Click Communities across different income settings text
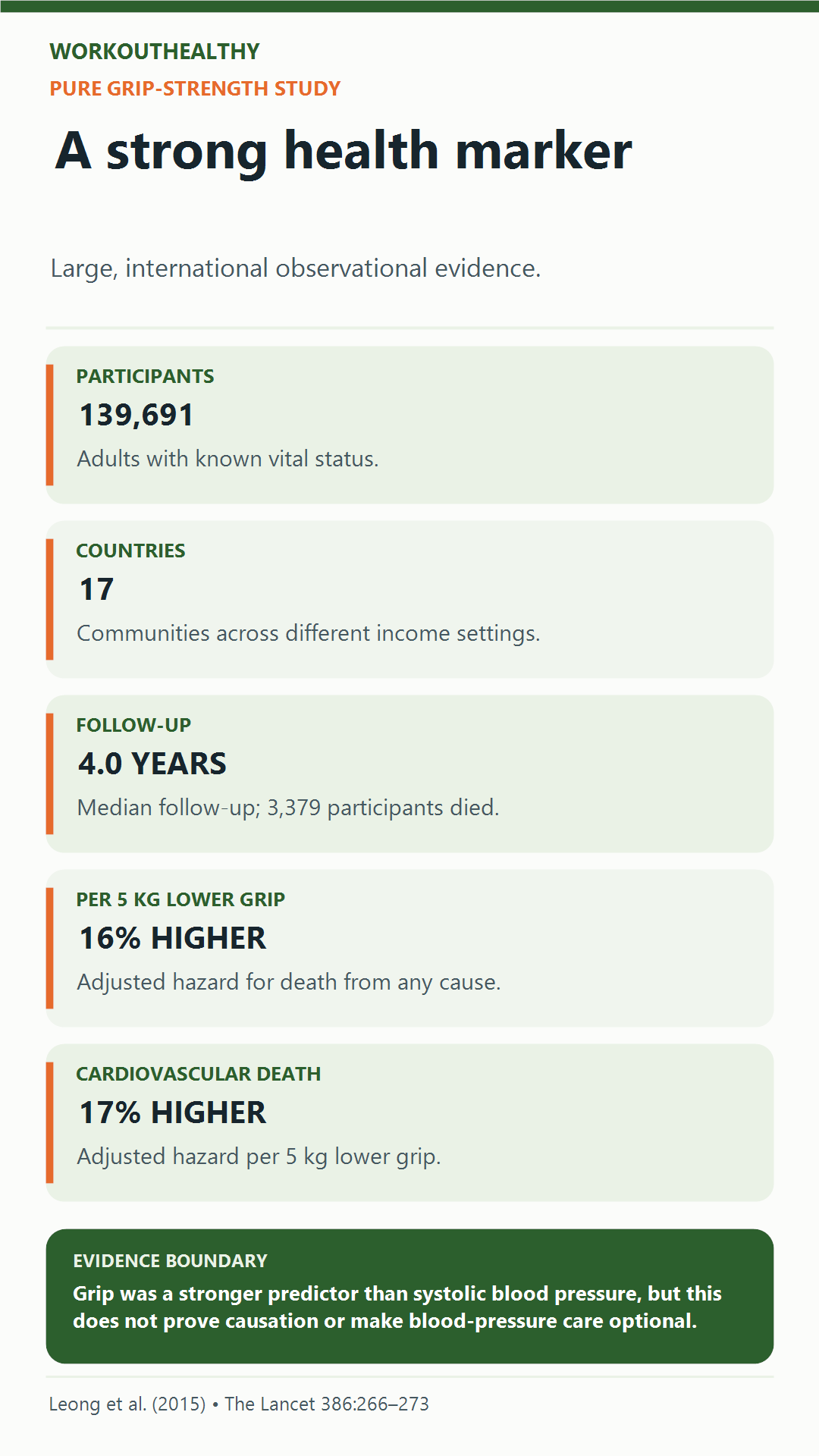This screenshot has width=819, height=1456. point(309,633)
